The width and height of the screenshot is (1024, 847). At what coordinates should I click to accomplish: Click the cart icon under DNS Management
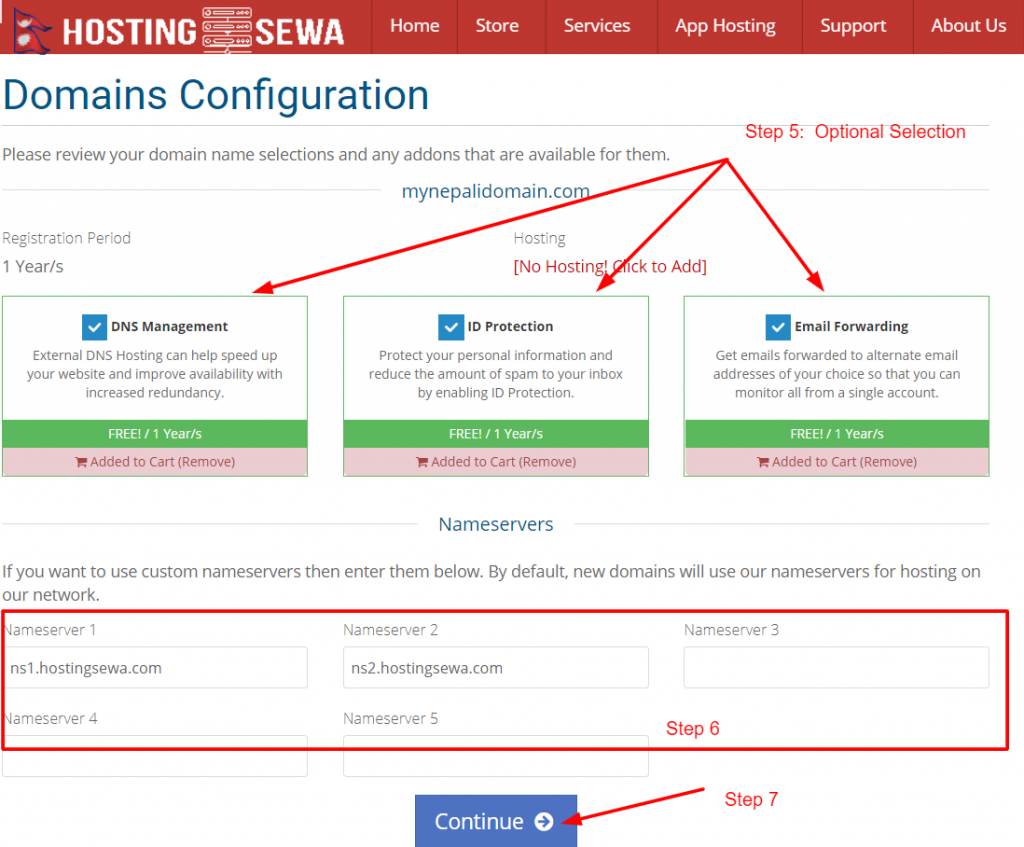pos(79,461)
